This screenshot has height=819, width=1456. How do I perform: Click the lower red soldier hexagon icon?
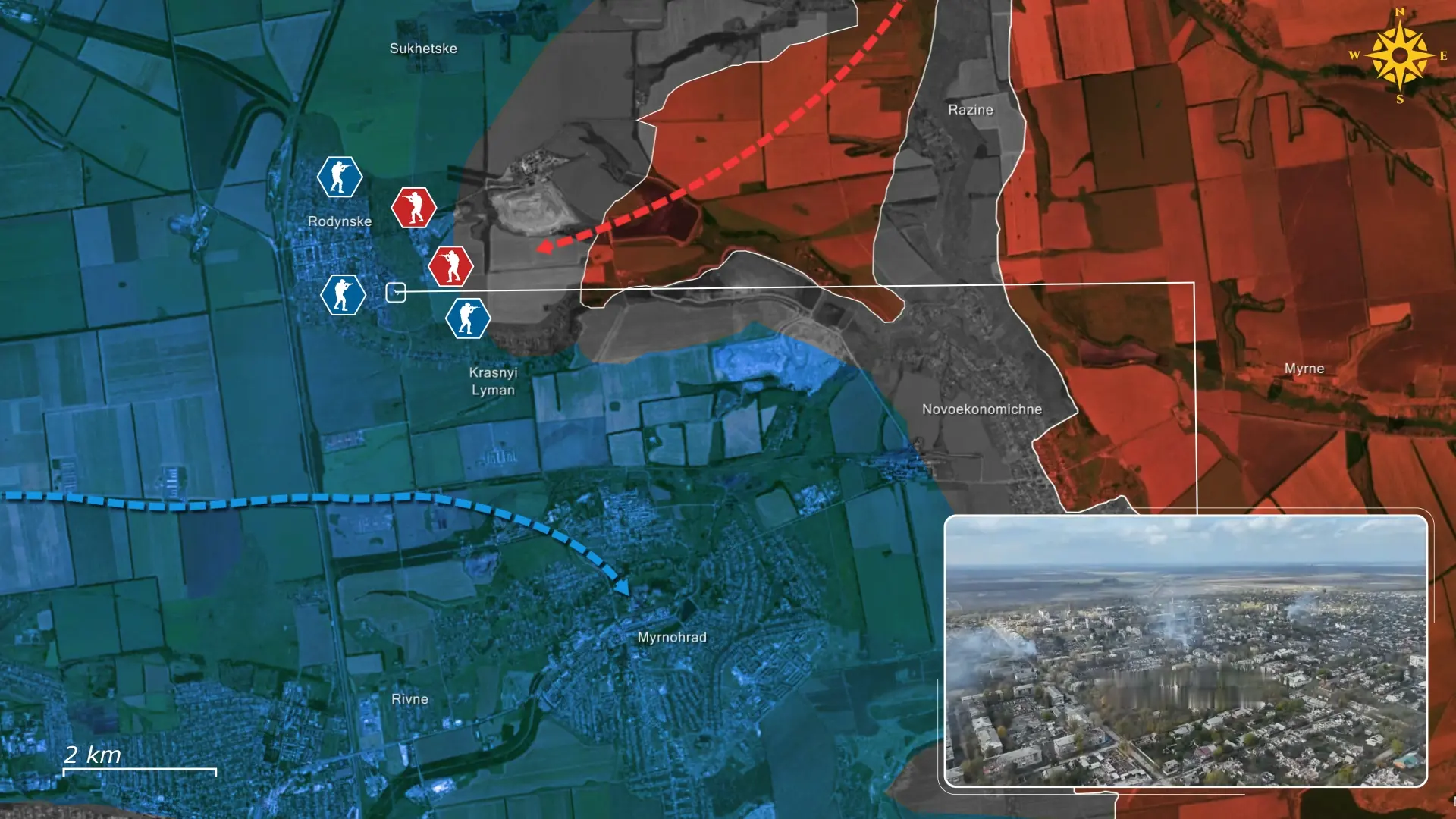tap(450, 266)
